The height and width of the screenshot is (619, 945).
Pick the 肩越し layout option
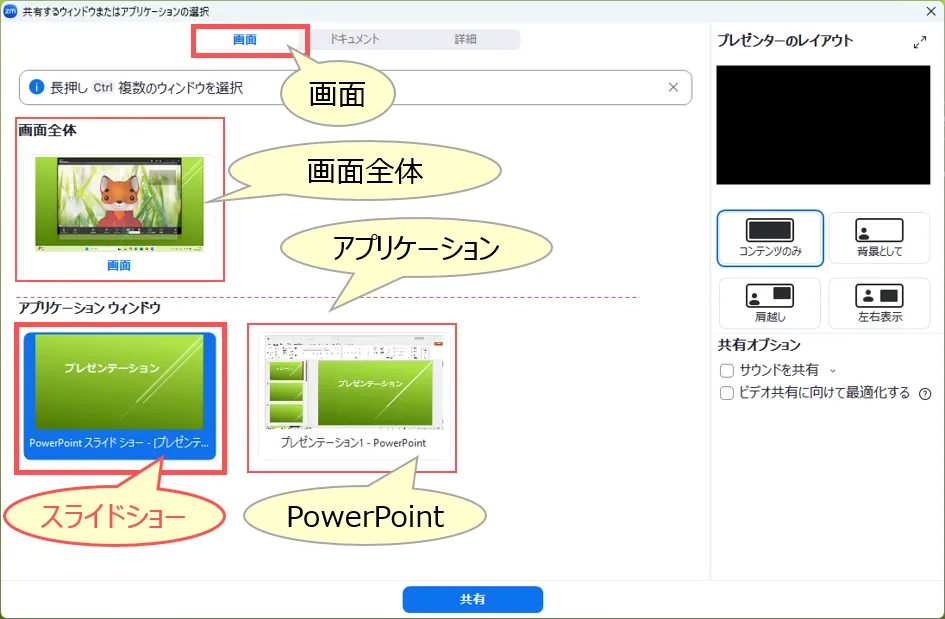[769, 296]
